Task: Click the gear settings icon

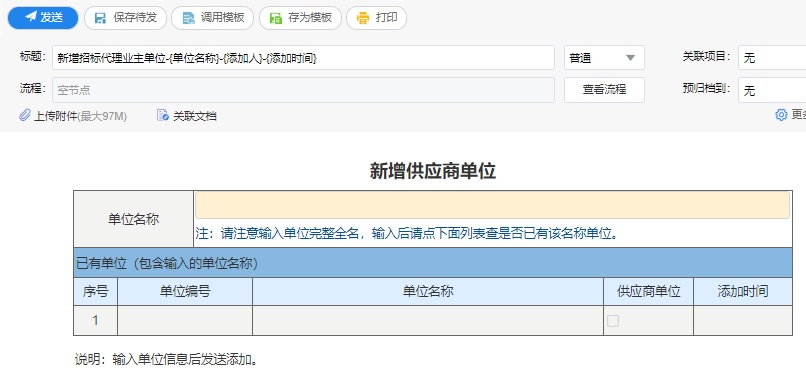Action: 781,115
